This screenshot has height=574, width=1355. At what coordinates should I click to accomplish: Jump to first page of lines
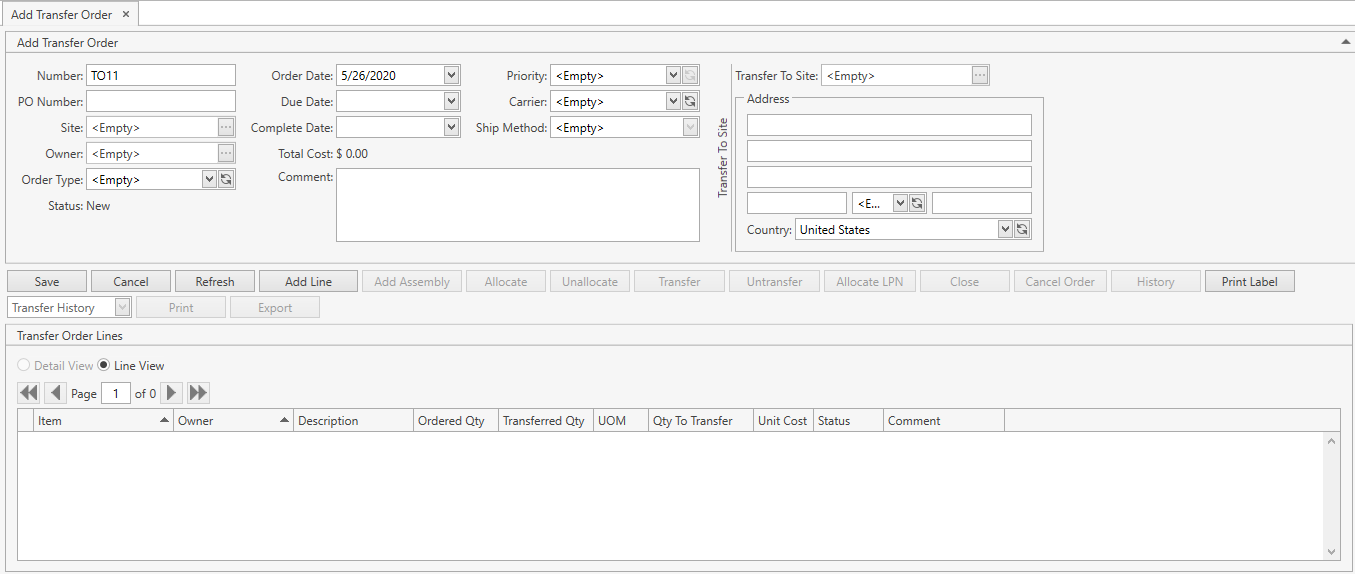(x=28, y=393)
